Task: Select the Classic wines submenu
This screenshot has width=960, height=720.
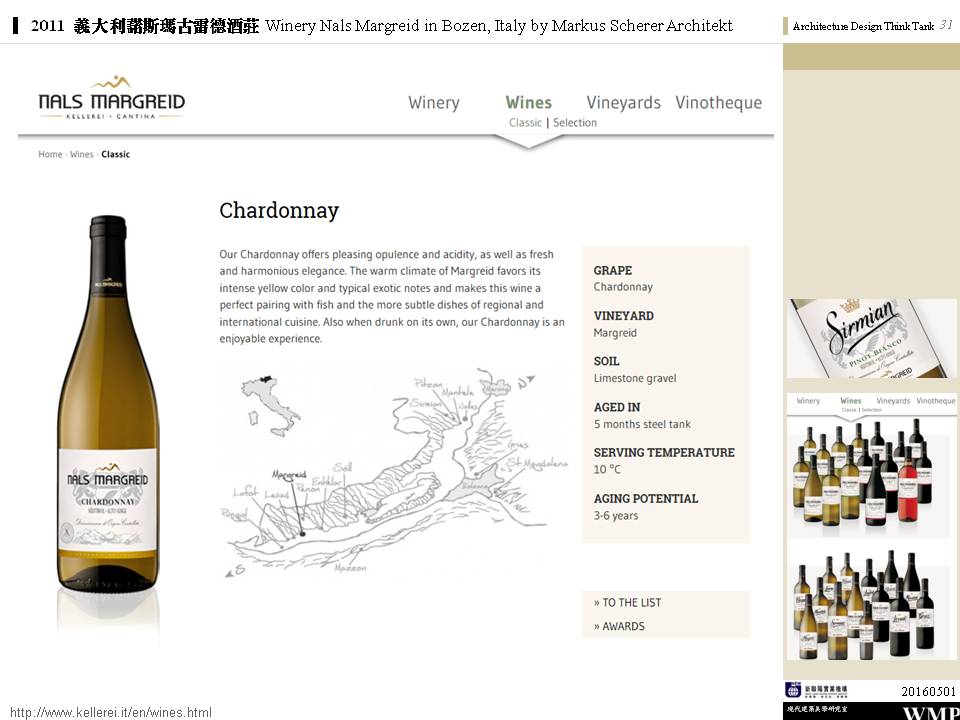Action: tap(525, 122)
